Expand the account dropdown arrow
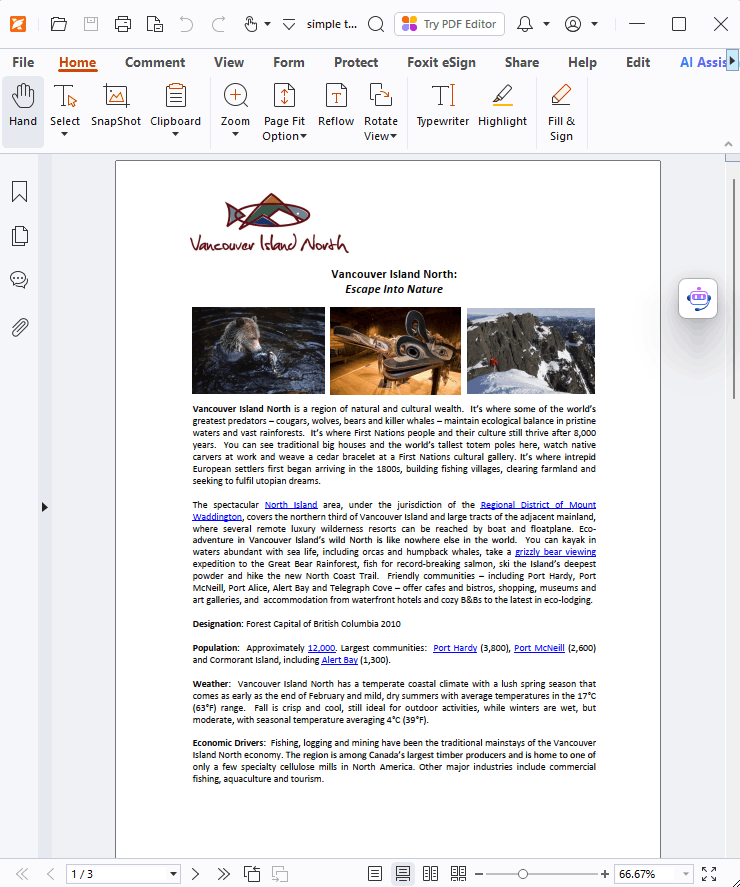 (x=595, y=24)
